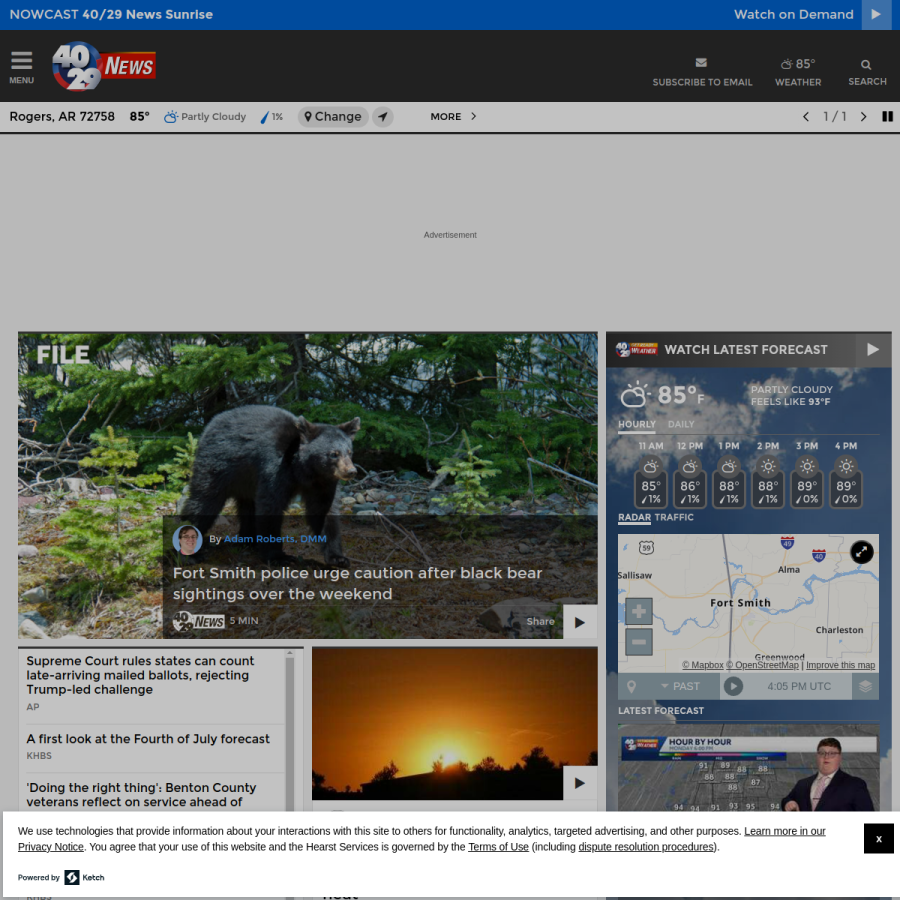Click the NOWCAST 40/29 News Sunrise banner
Screen dimensions: 900x900
111,14
